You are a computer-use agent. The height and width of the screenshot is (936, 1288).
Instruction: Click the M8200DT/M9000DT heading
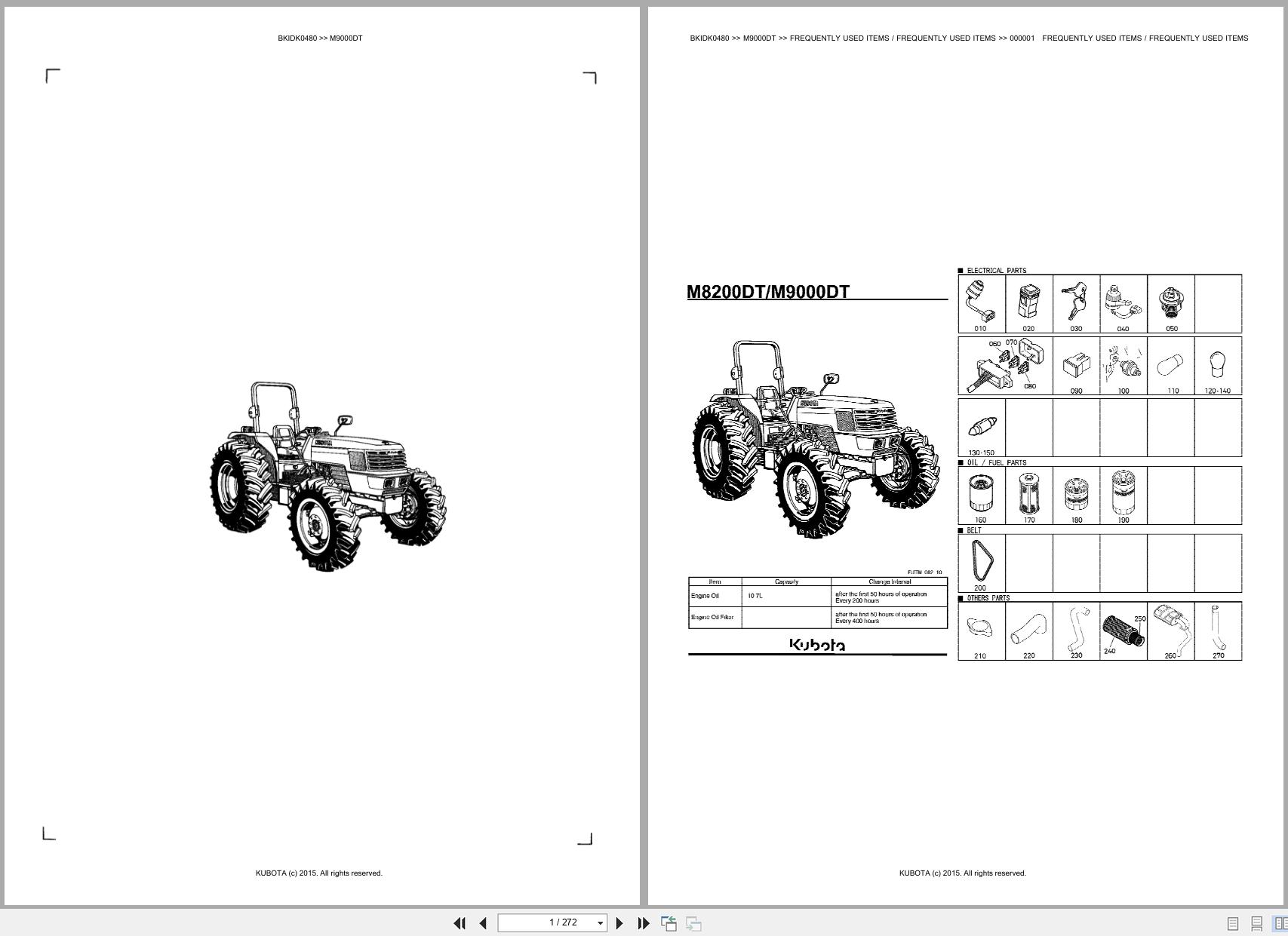[x=768, y=290]
